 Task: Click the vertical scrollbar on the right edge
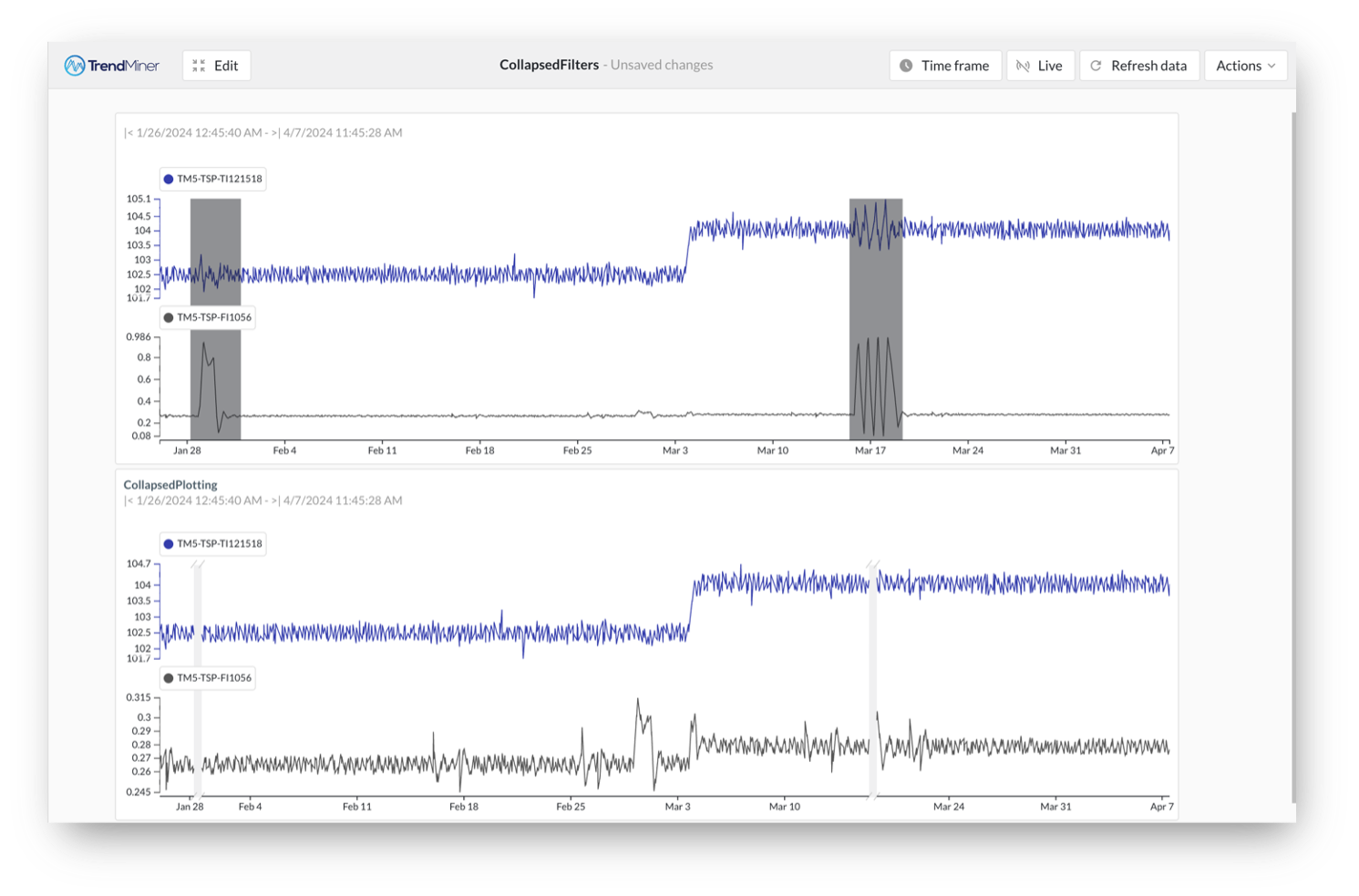[1293, 456]
